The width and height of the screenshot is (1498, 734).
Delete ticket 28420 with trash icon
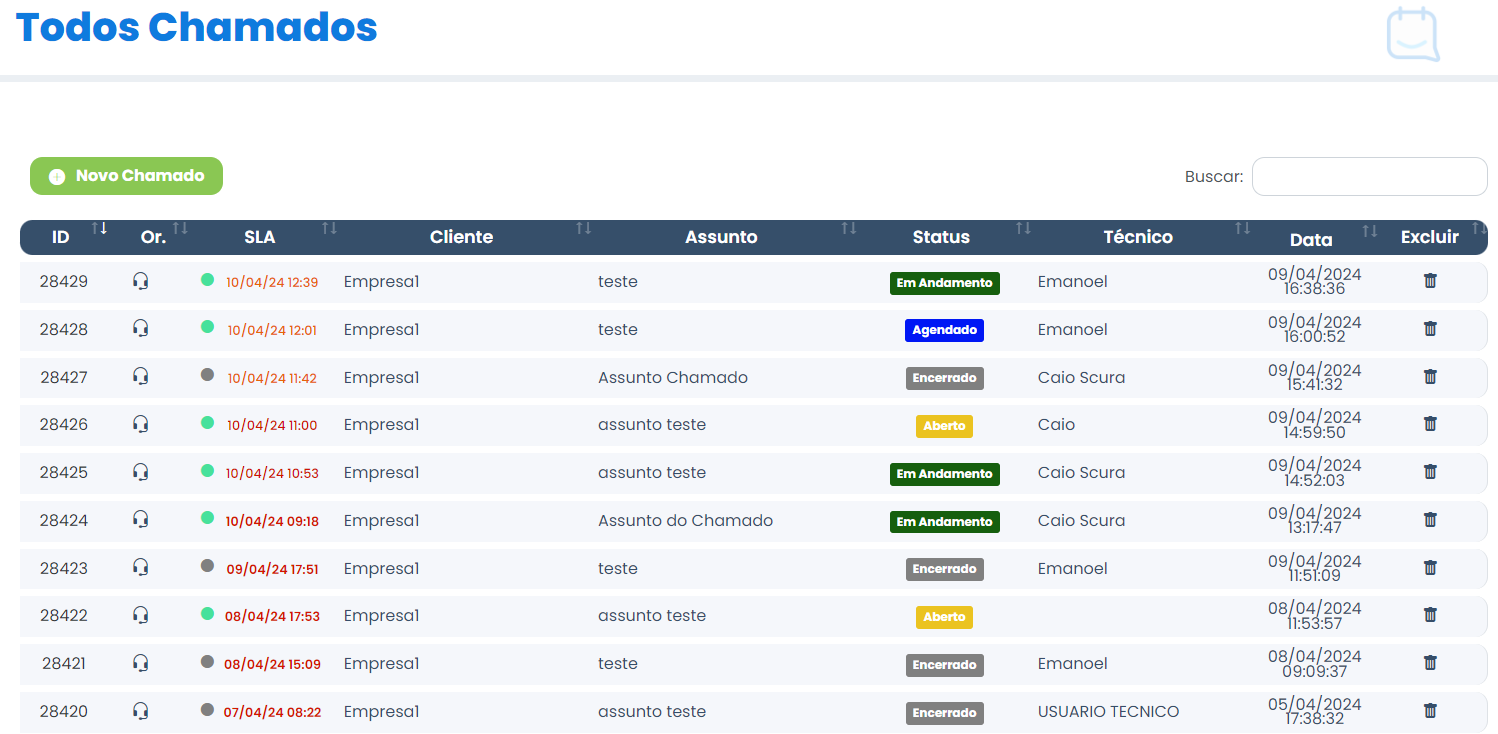point(1430,711)
